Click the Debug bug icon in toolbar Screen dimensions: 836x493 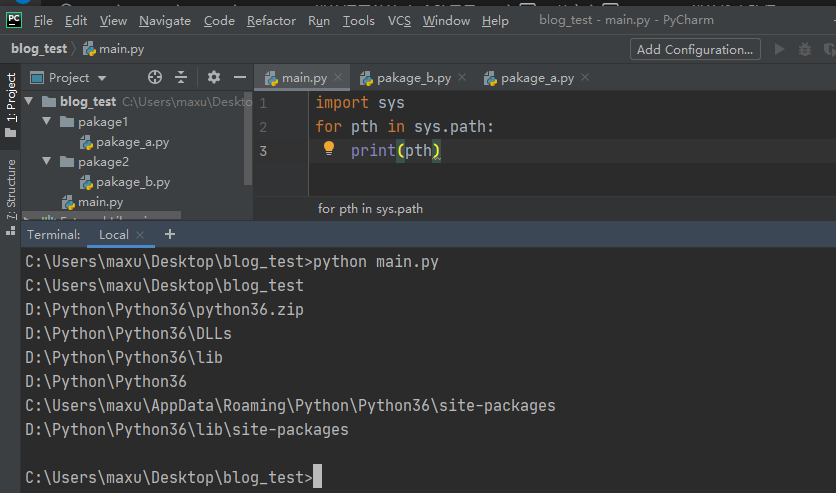[x=803, y=49]
